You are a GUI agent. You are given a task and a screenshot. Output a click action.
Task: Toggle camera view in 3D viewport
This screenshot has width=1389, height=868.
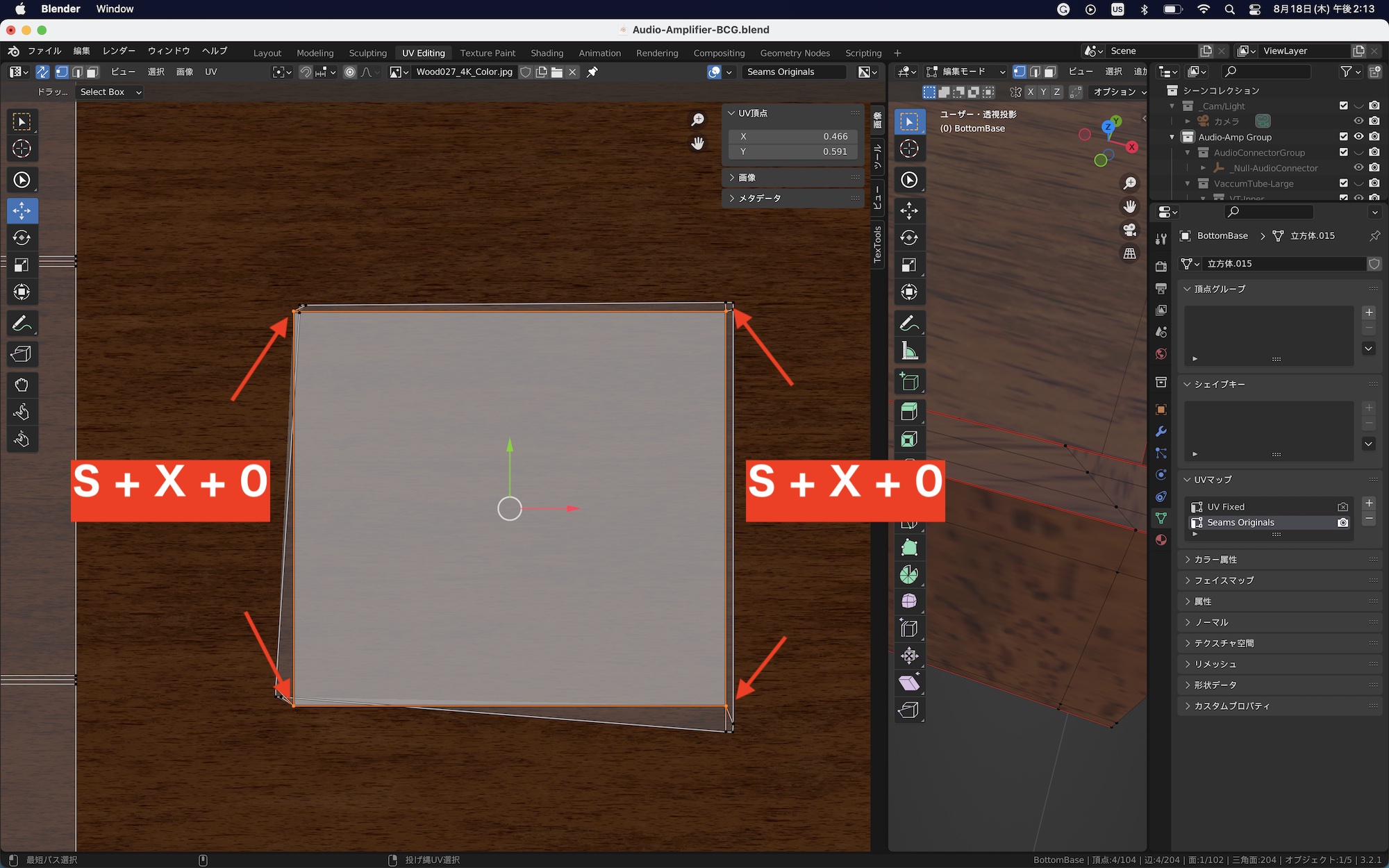[1130, 230]
